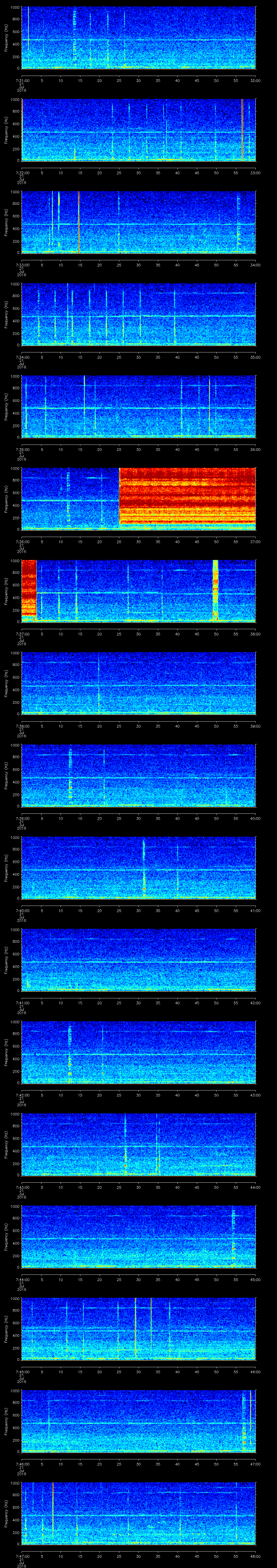Open the spectrogram panel starting at 7:33:00
Image resolution: width=277 pixels, height=1568 pixels.
point(139,222)
